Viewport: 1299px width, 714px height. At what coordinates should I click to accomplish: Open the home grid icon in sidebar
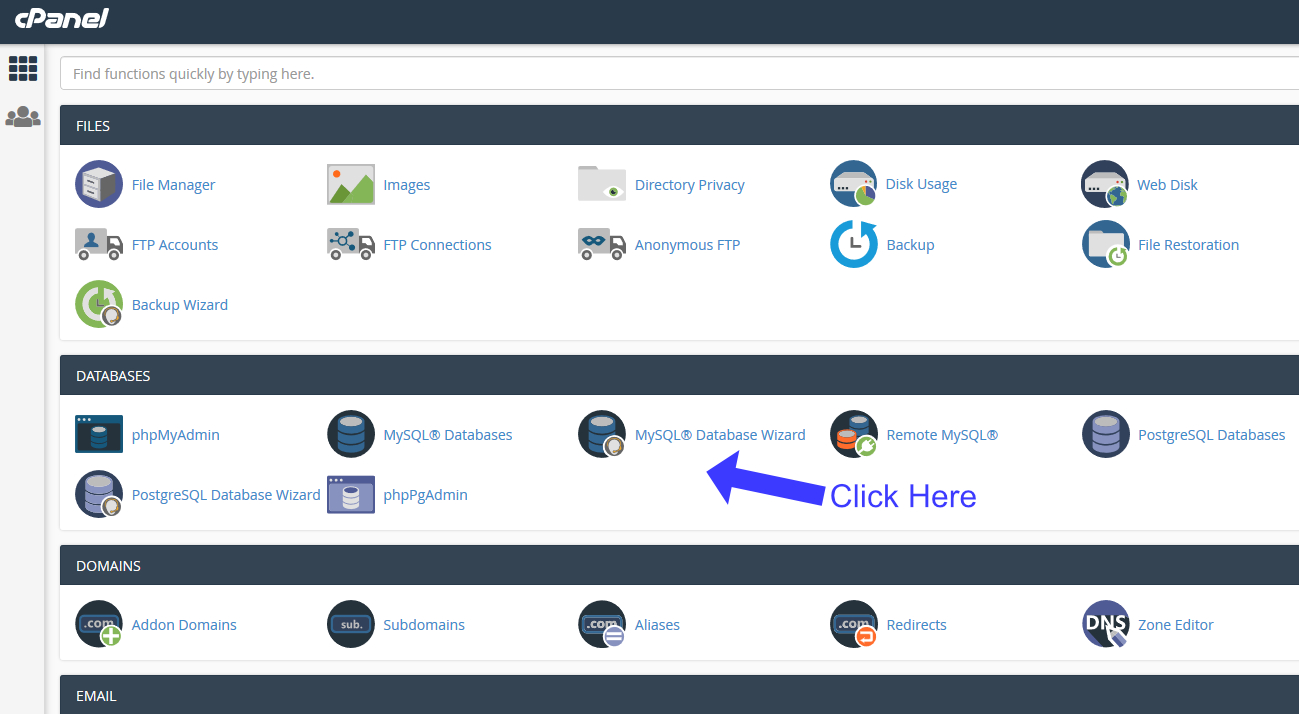pyautogui.click(x=22, y=68)
